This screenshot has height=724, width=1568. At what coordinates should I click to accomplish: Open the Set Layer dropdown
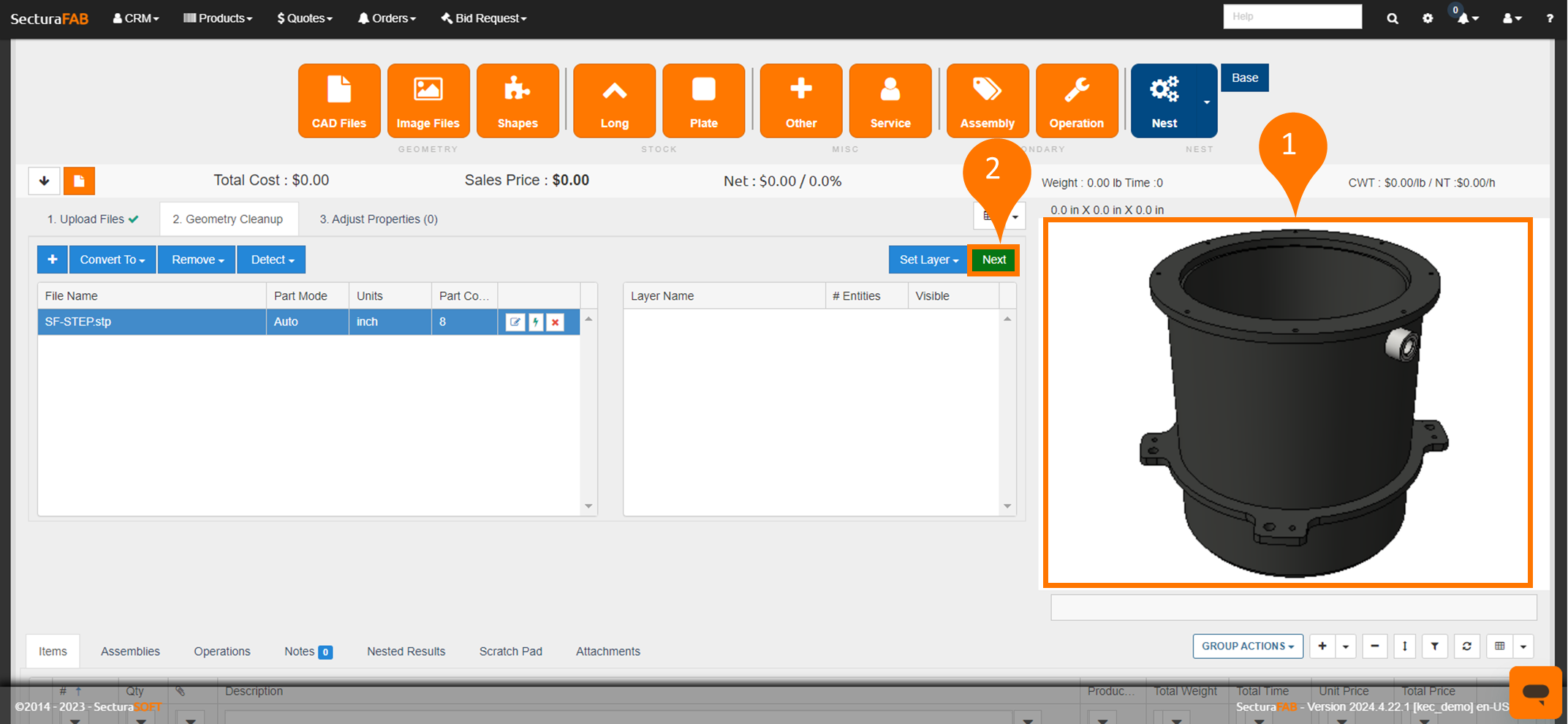[928, 260]
